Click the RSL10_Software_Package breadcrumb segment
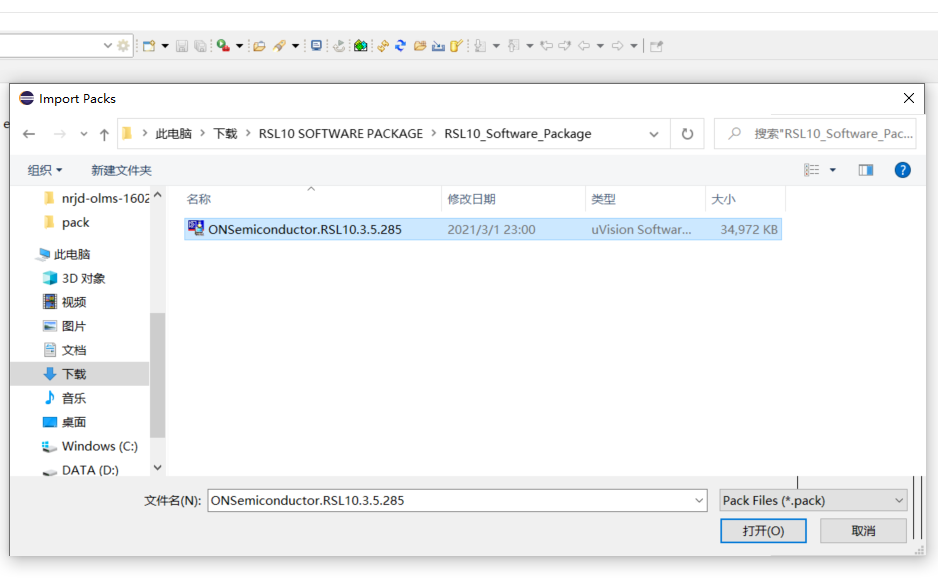The height and width of the screenshot is (582, 938). [x=517, y=133]
